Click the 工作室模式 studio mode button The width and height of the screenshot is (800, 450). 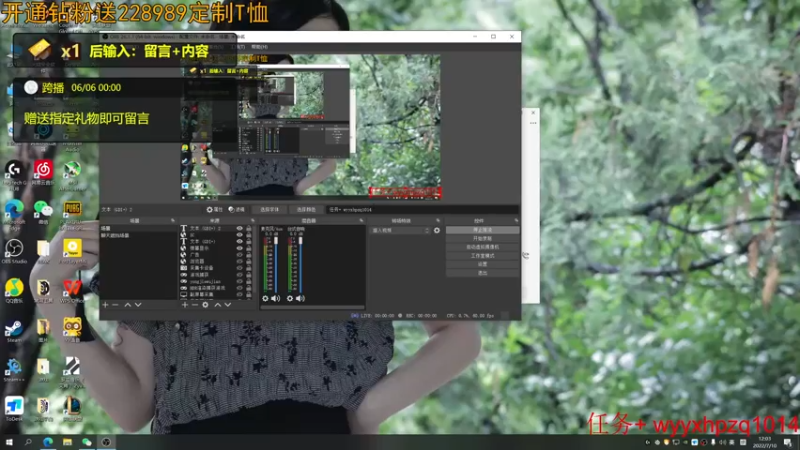483,256
